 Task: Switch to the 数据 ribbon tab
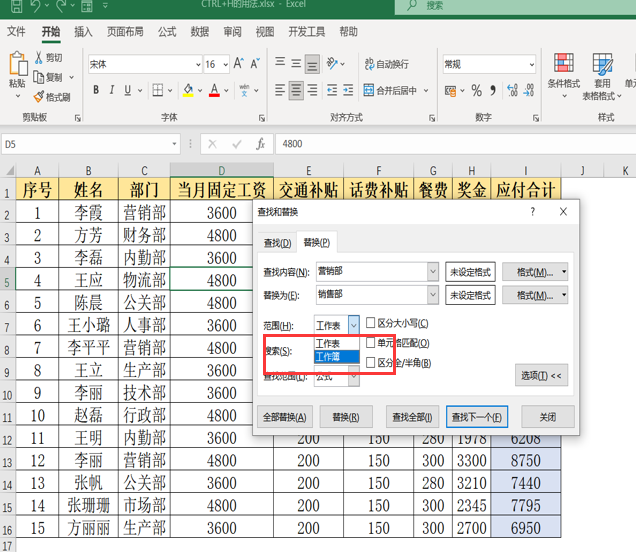pyautogui.click(x=200, y=32)
